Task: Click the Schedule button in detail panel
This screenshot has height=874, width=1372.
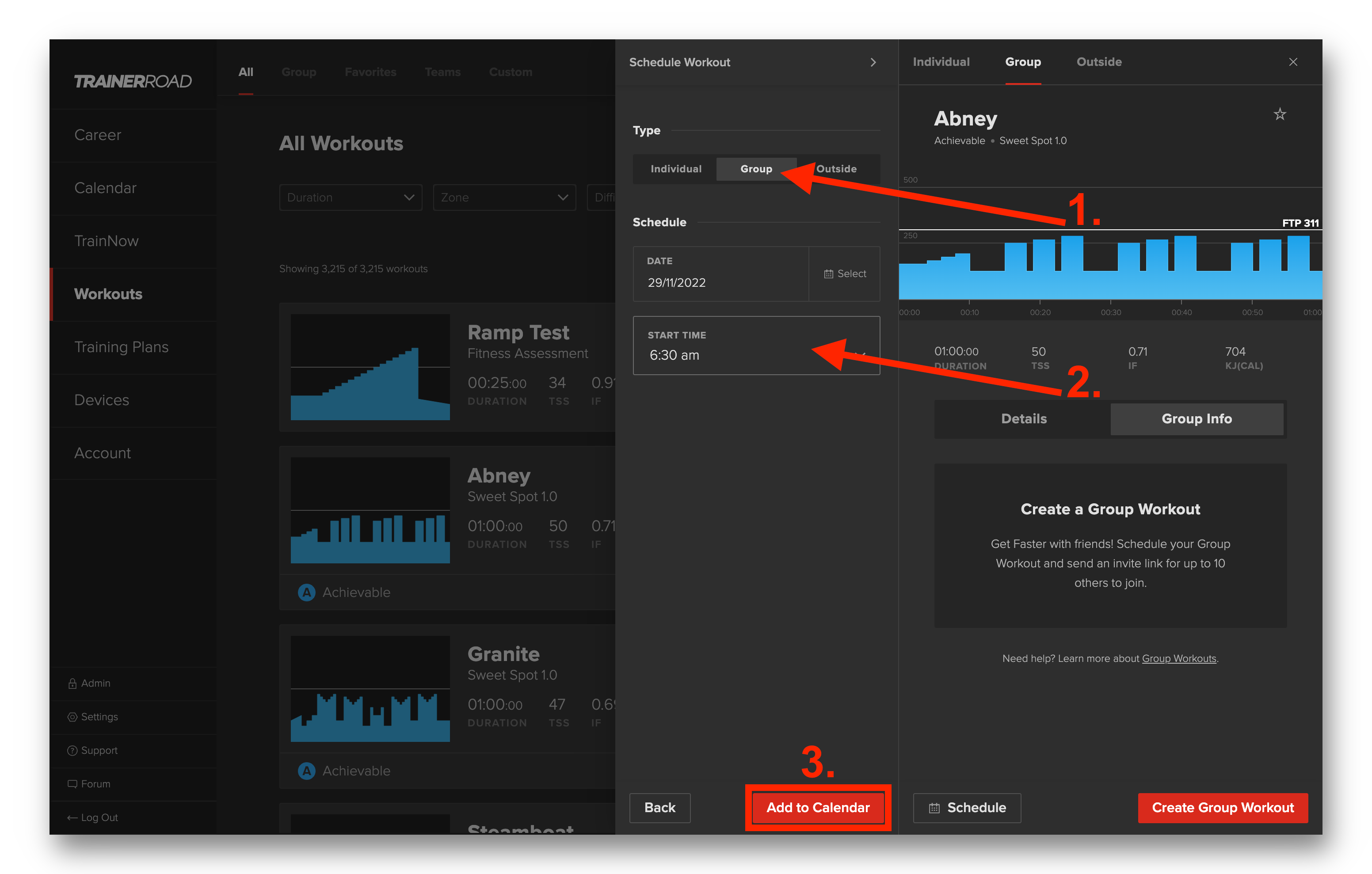Action: (x=967, y=808)
